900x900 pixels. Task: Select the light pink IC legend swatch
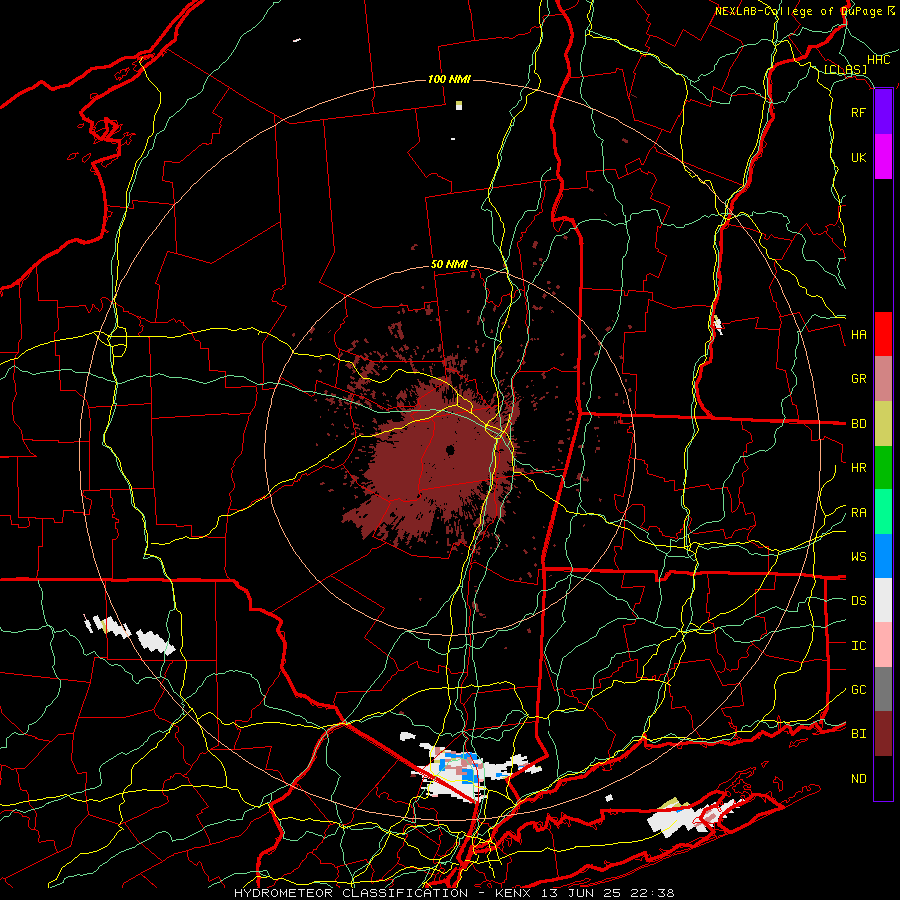click(x=883, y=645)
